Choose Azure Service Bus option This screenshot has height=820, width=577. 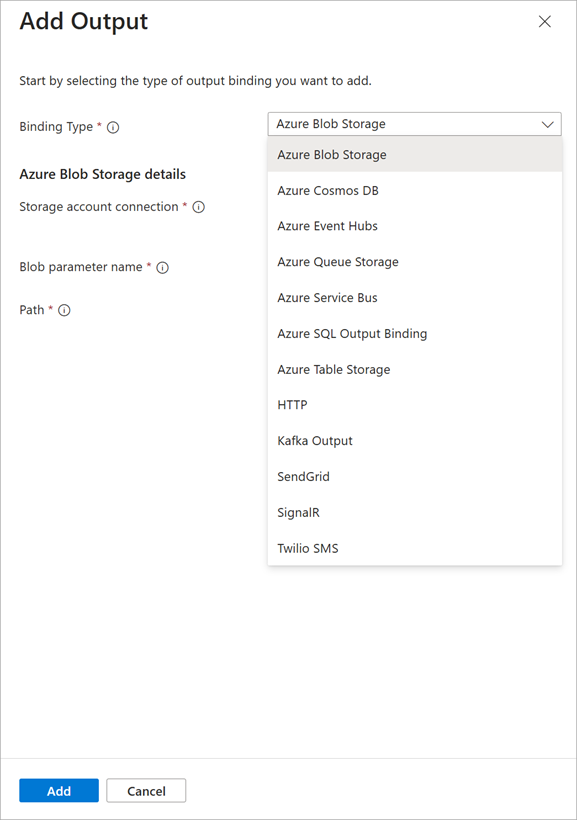click(415, 298)
